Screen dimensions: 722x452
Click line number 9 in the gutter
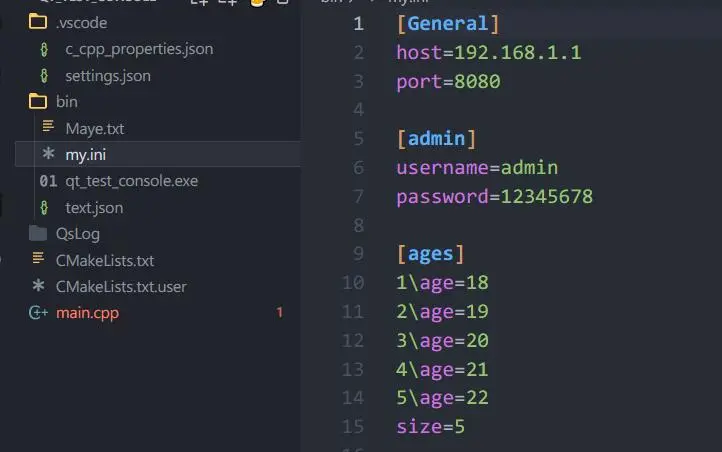tap(358, 254)
